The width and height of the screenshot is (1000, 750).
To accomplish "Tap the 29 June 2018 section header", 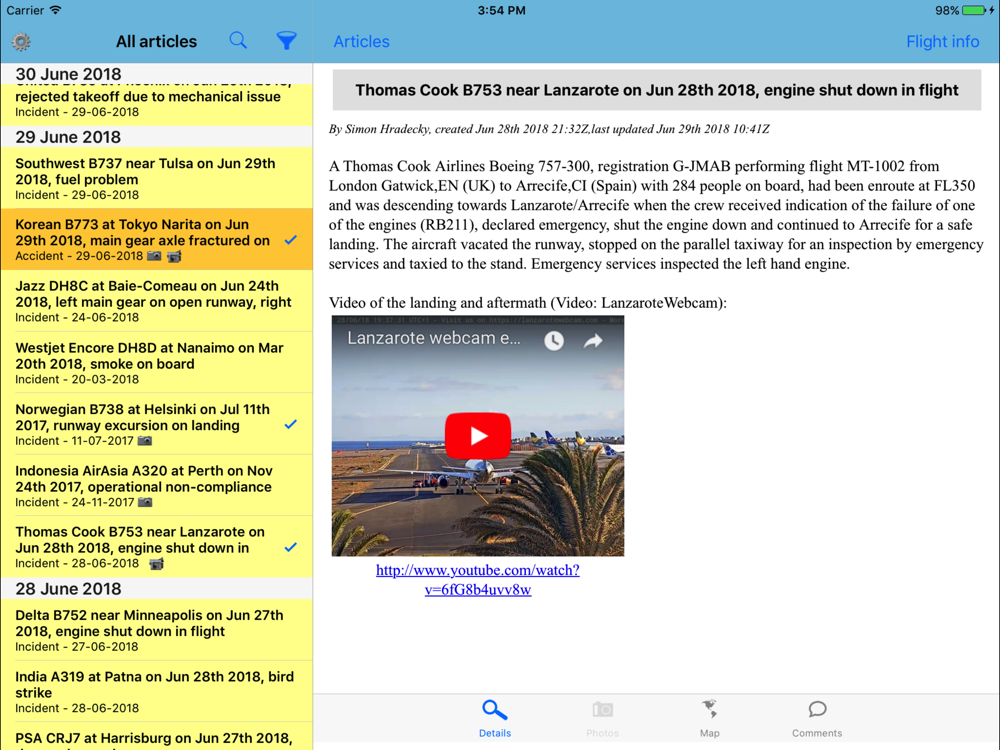I will [x=156, y=137].
